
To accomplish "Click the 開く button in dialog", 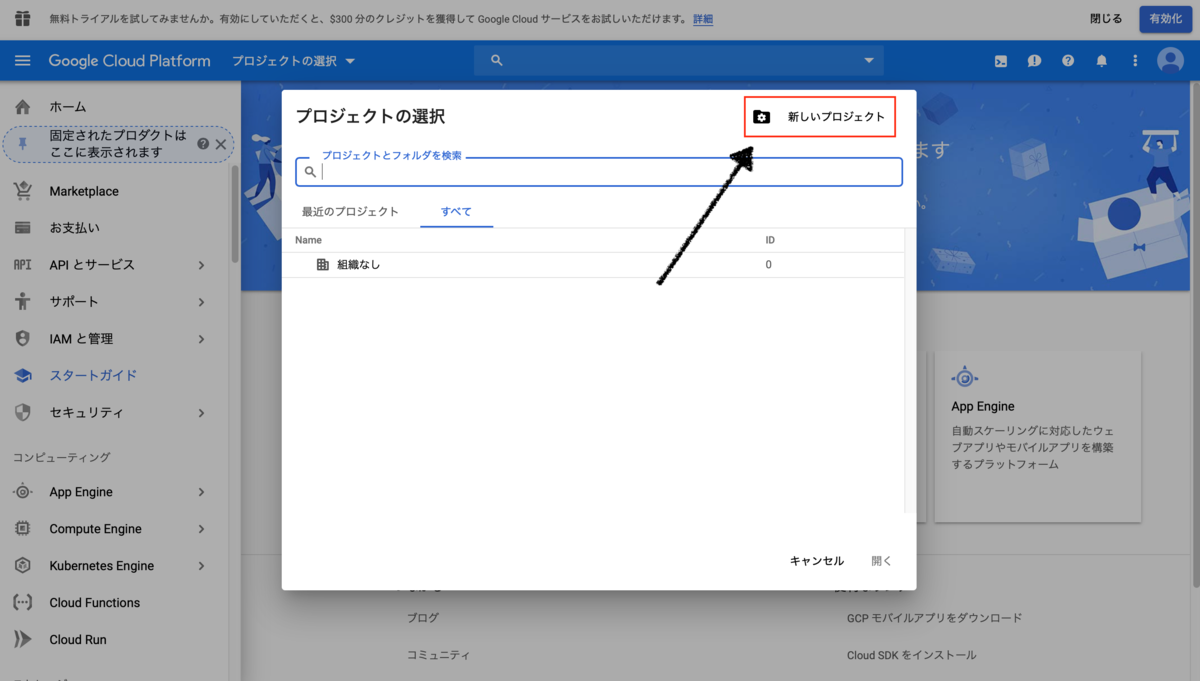I will 881,561.
